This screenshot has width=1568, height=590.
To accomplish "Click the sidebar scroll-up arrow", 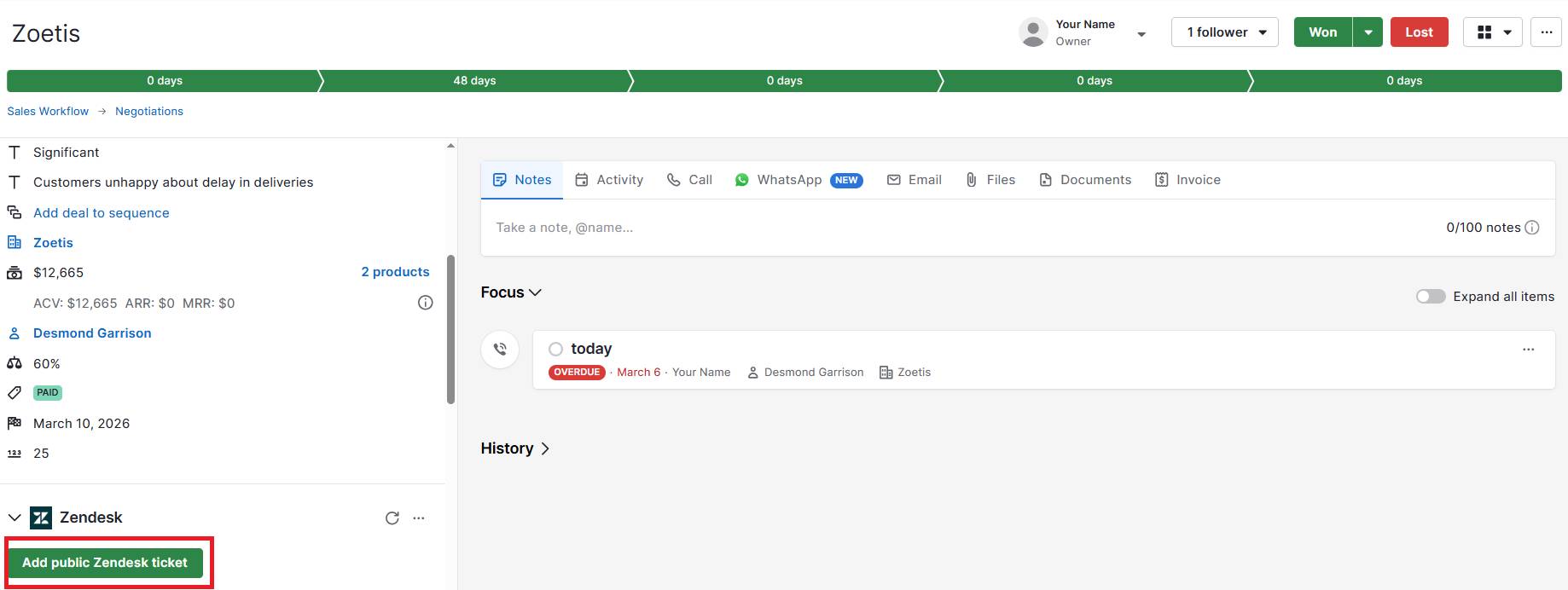I will coord(450,146).
